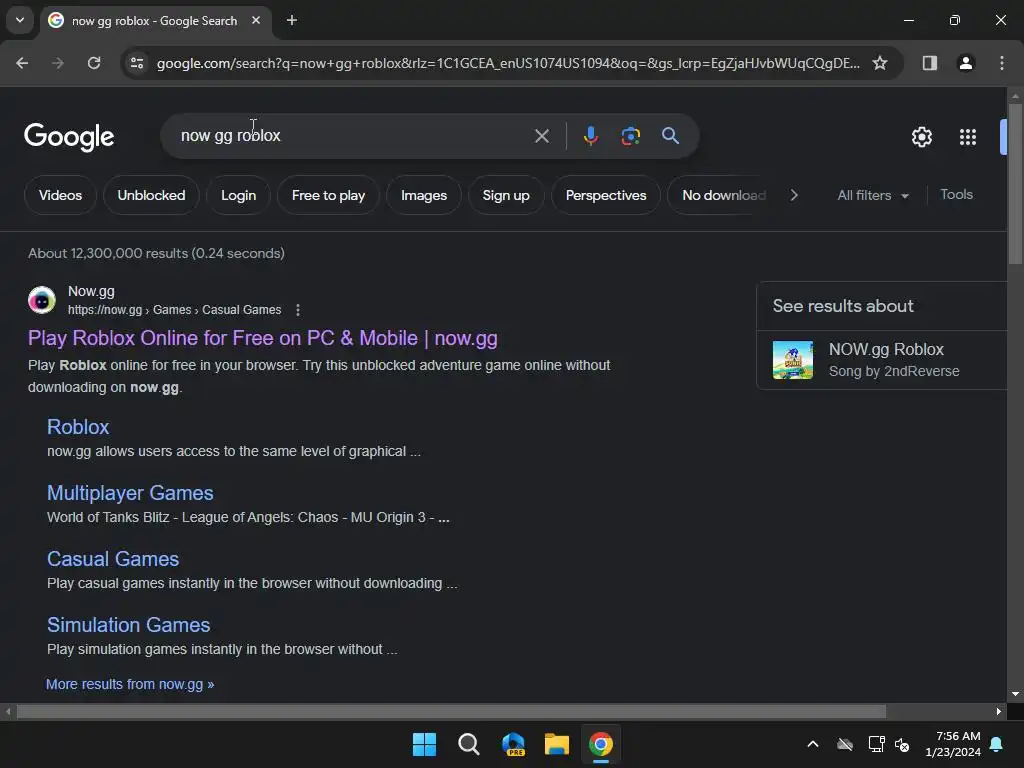Open a new browser tab
The height and width of the screenshot is (768, 1024).
point(292,20)
